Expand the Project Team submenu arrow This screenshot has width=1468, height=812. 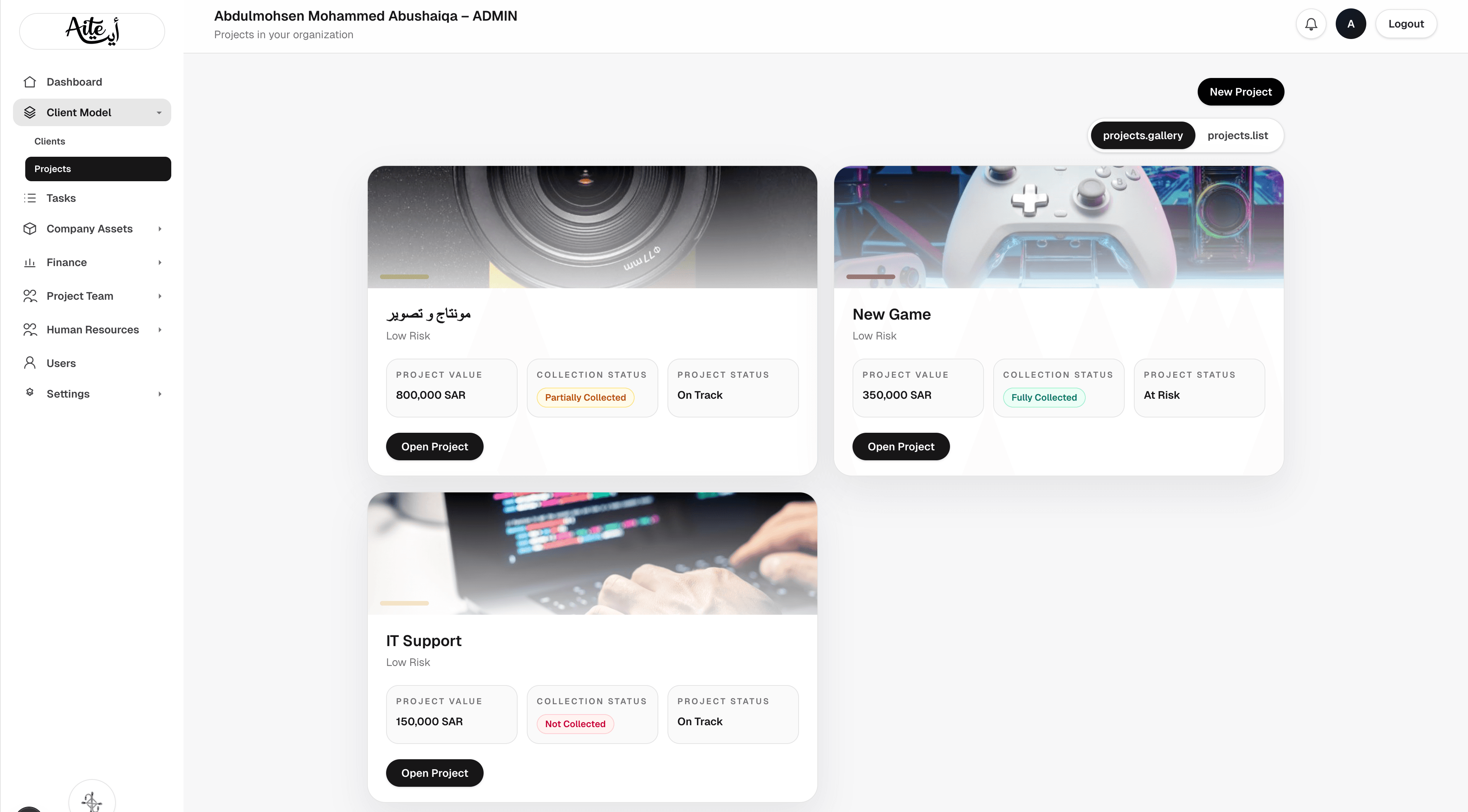[159, 296]
